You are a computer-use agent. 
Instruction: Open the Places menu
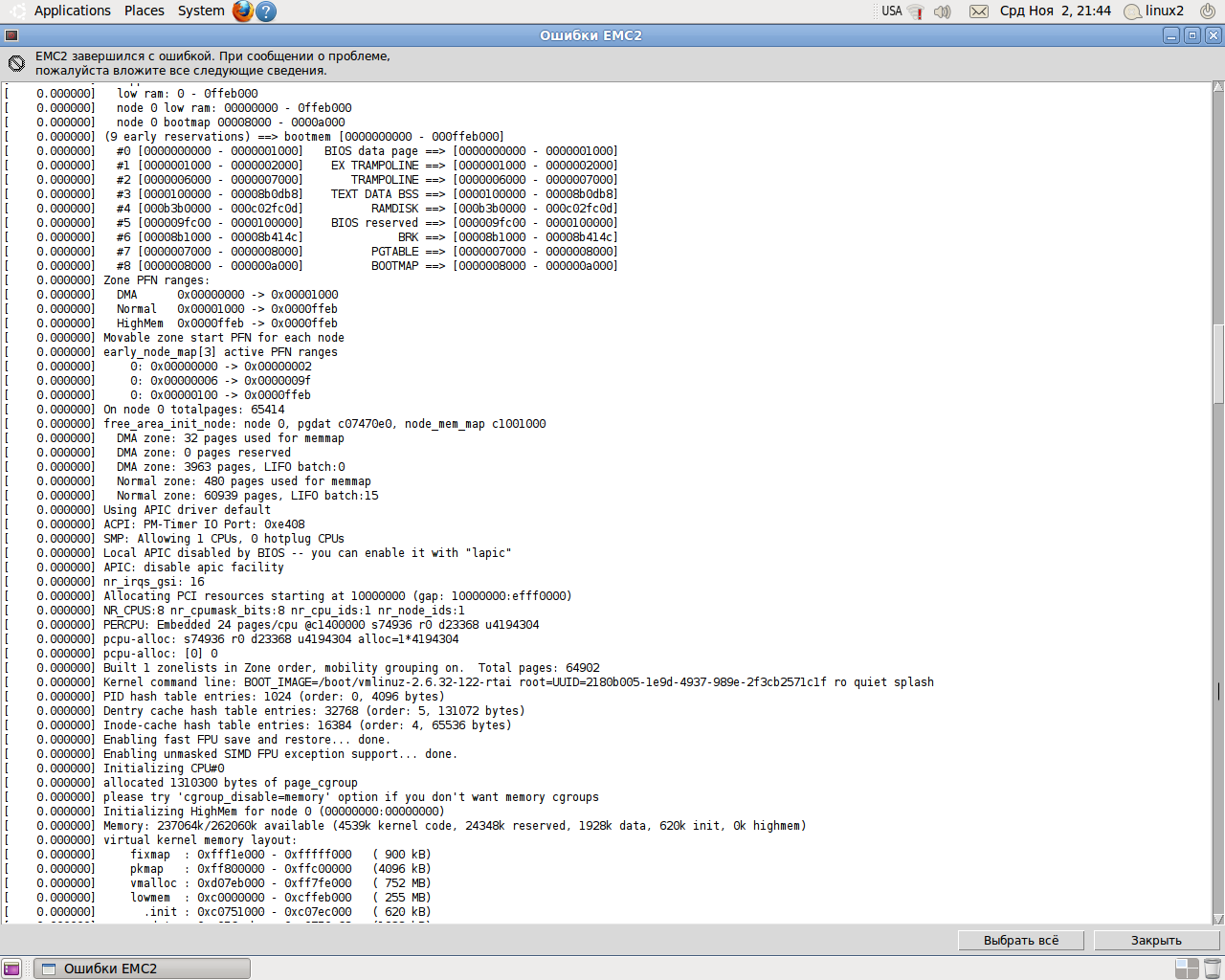[x=145, y=11]
